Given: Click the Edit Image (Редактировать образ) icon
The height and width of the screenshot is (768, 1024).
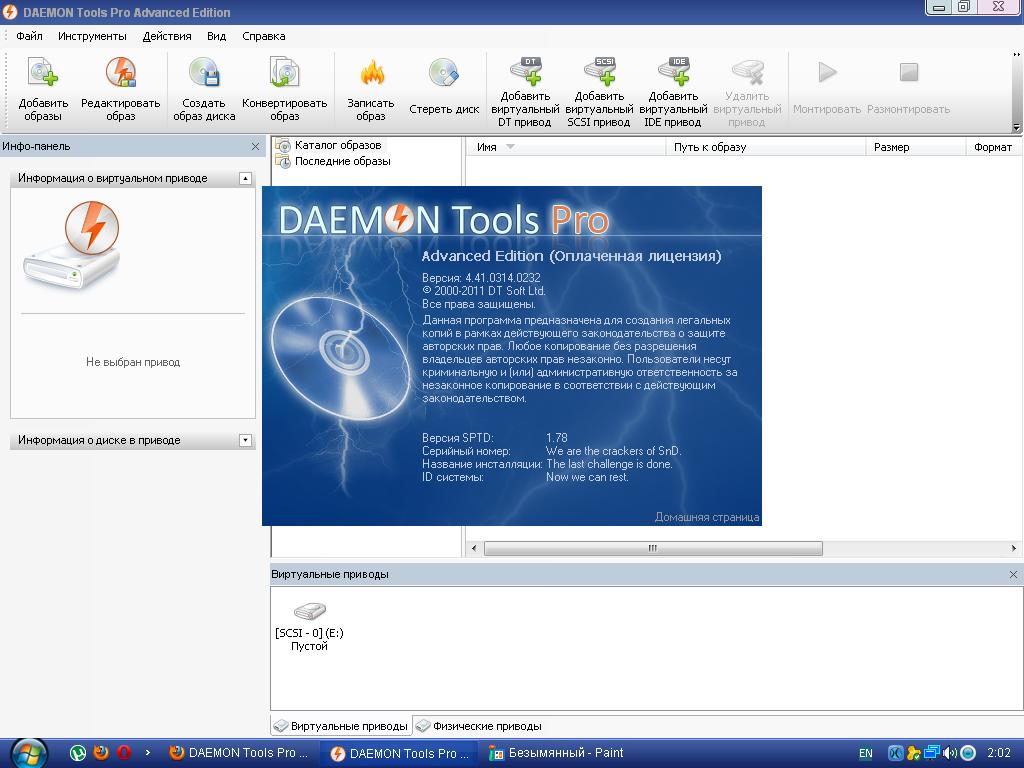Looking at the screenshot, I should pyautogui.click(x=120, y=75).
